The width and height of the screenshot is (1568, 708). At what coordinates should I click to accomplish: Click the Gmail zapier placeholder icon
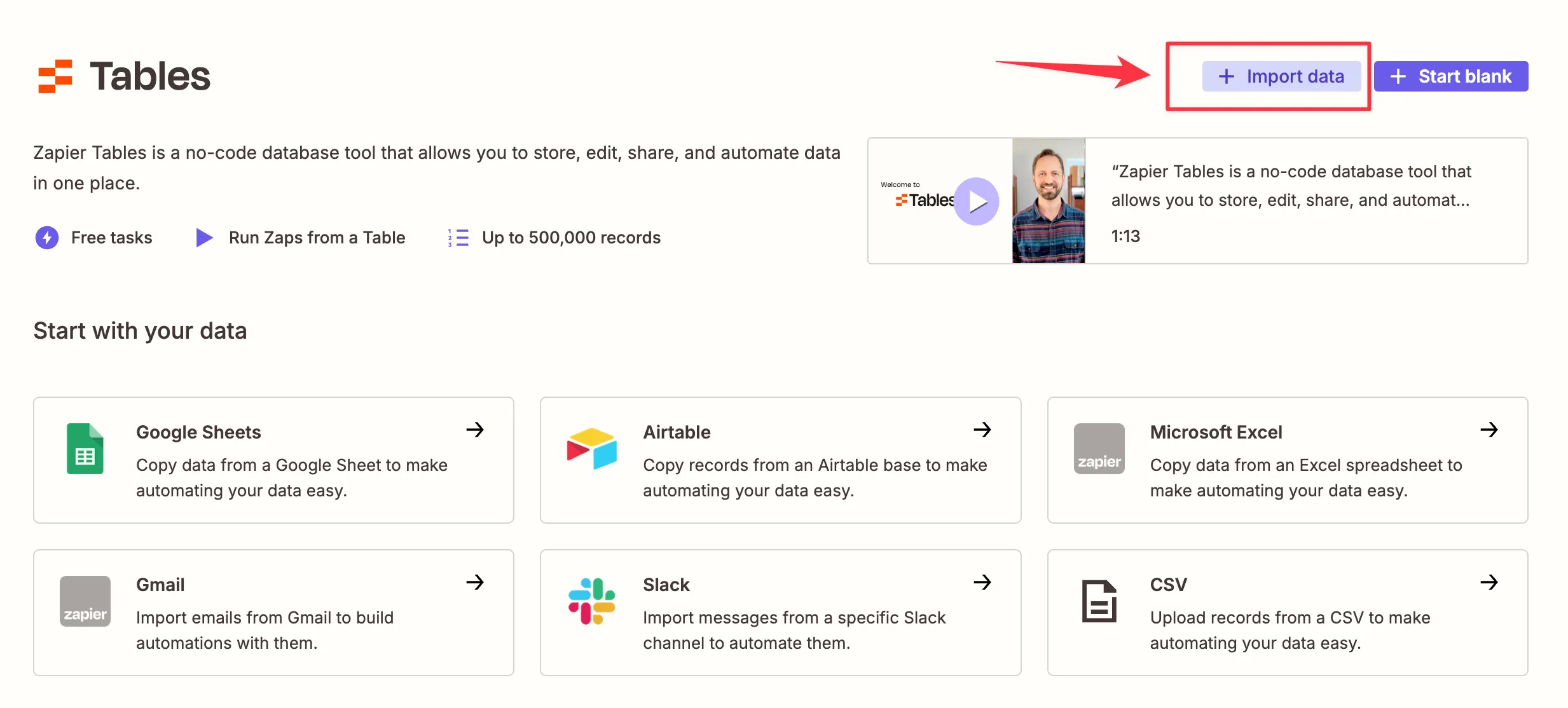point(85,601)
